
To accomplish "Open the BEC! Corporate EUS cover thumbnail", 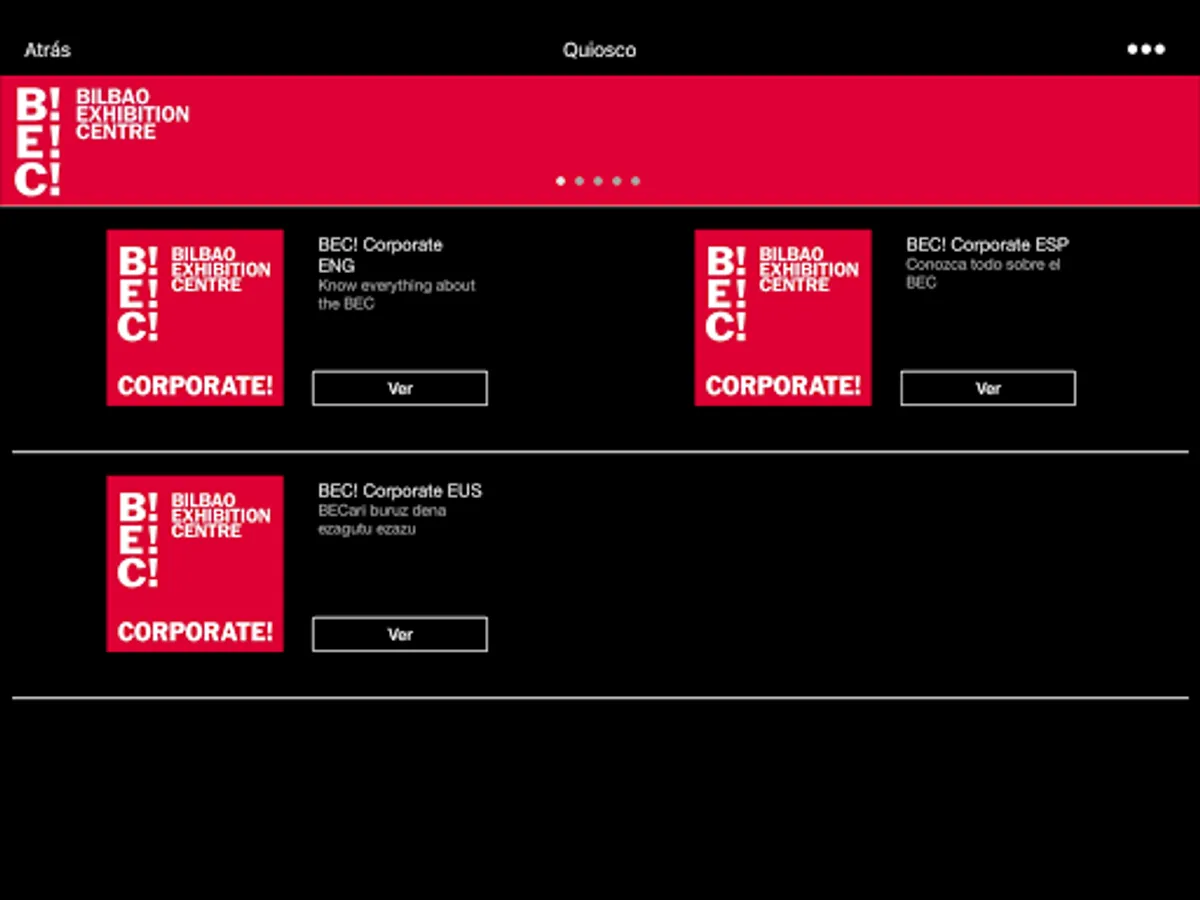I will pos(195,564).
